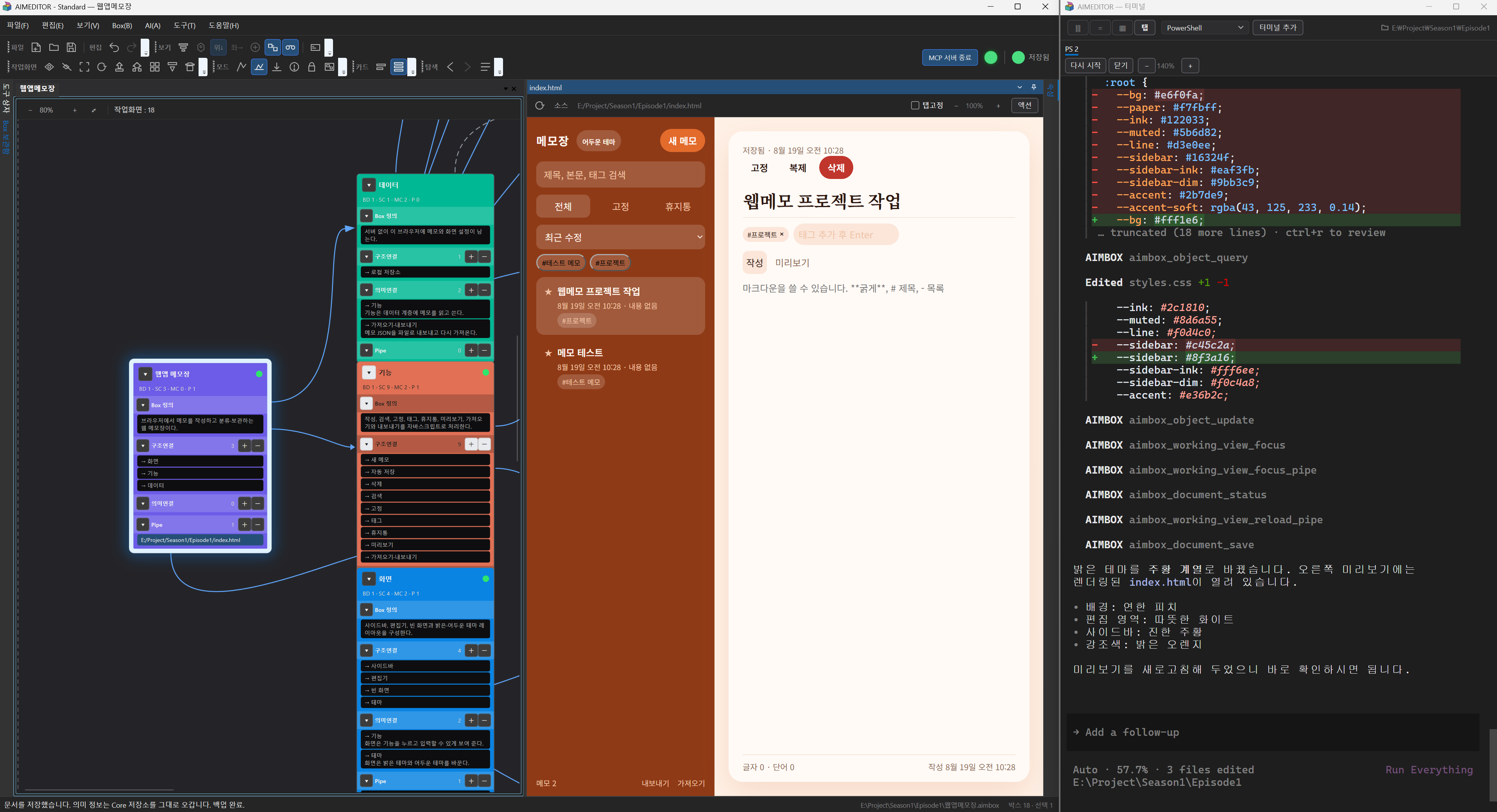Click 터미널 추가 in the terminal window
1497x812 pixels.
pyautogui.click(x=1277, y=28)
